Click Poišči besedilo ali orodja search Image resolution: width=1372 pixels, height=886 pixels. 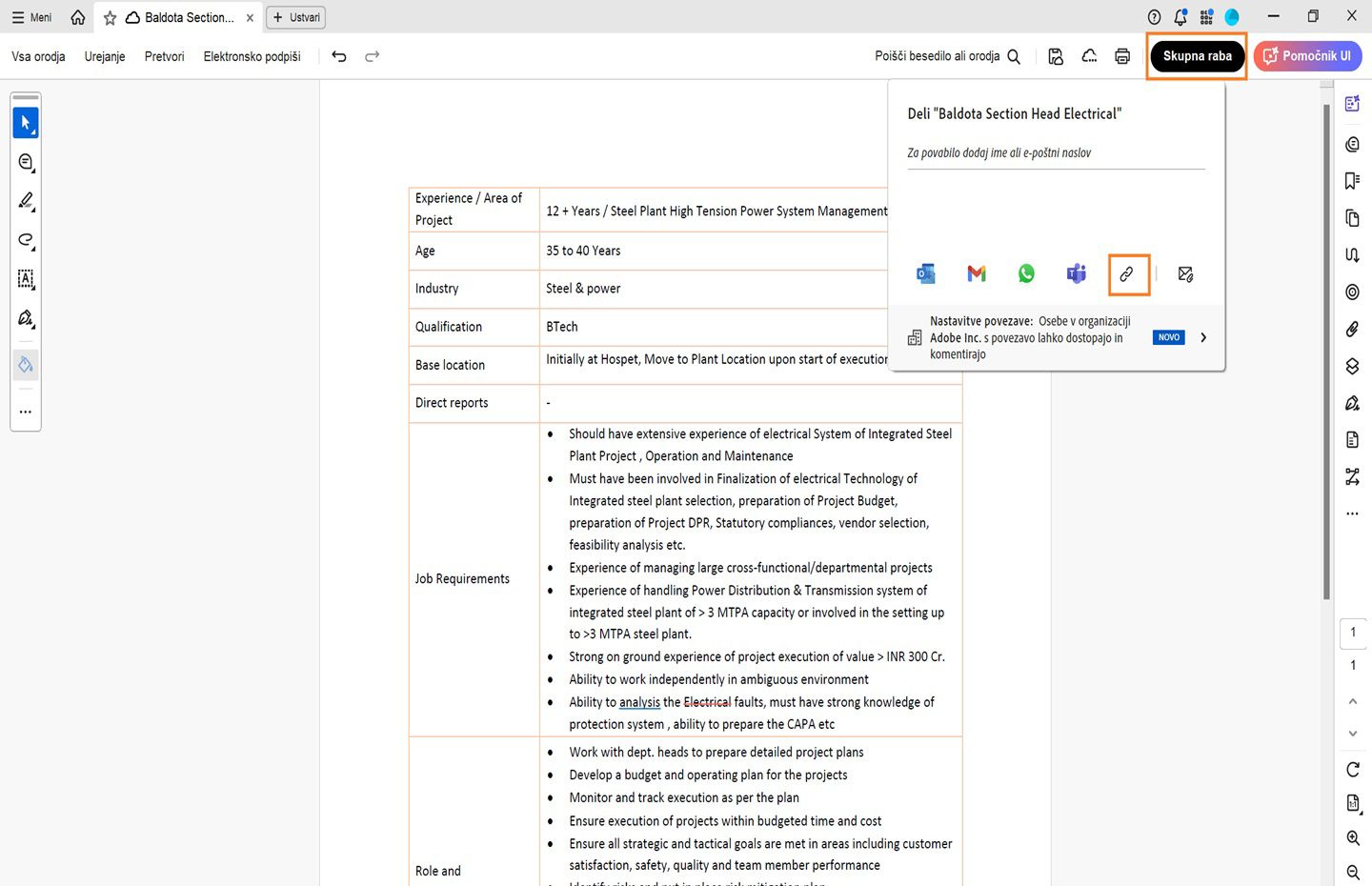pos(948,56)
